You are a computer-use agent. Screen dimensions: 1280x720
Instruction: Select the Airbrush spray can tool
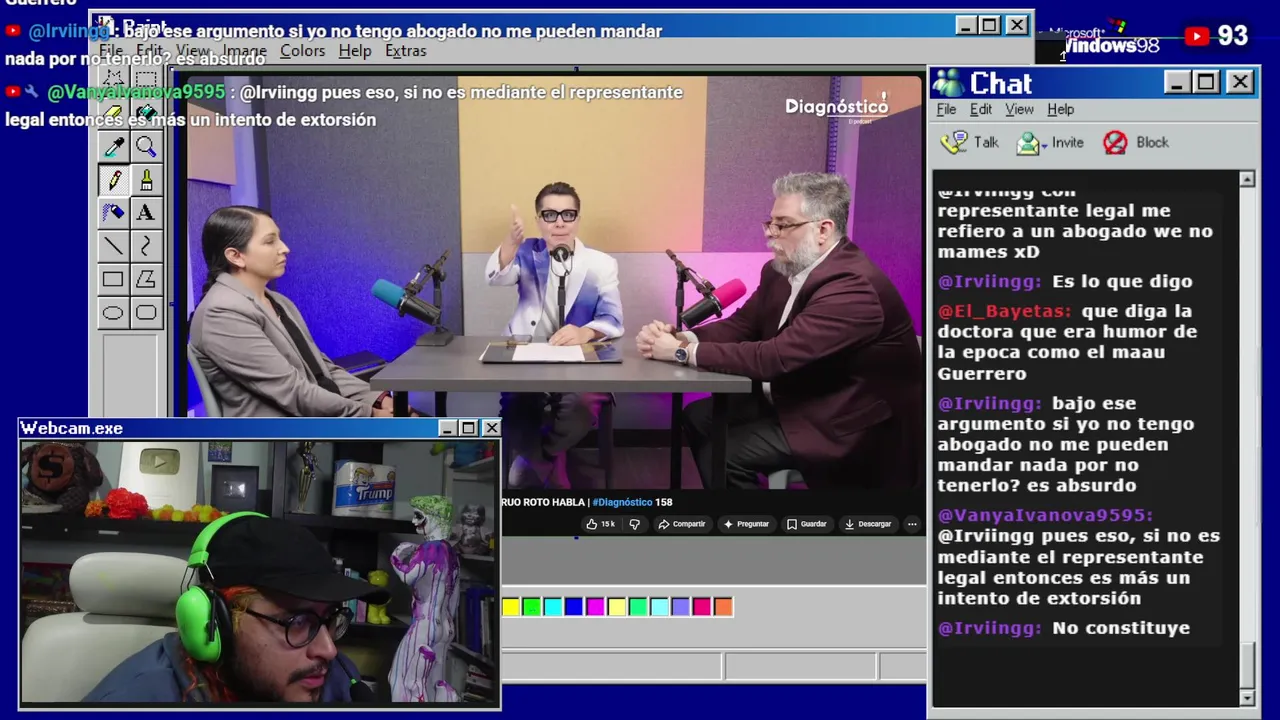113,213
